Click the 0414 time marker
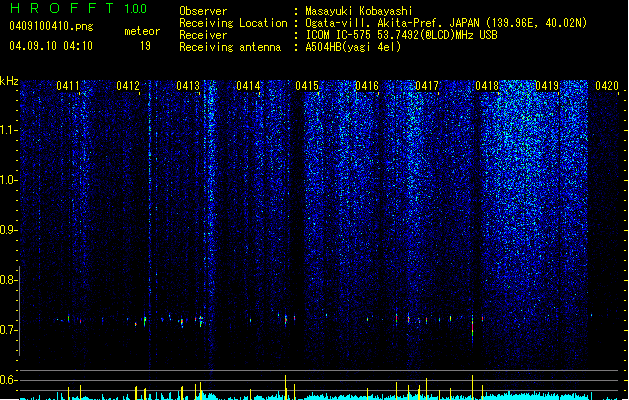629x400 pixels. [248, 86]
